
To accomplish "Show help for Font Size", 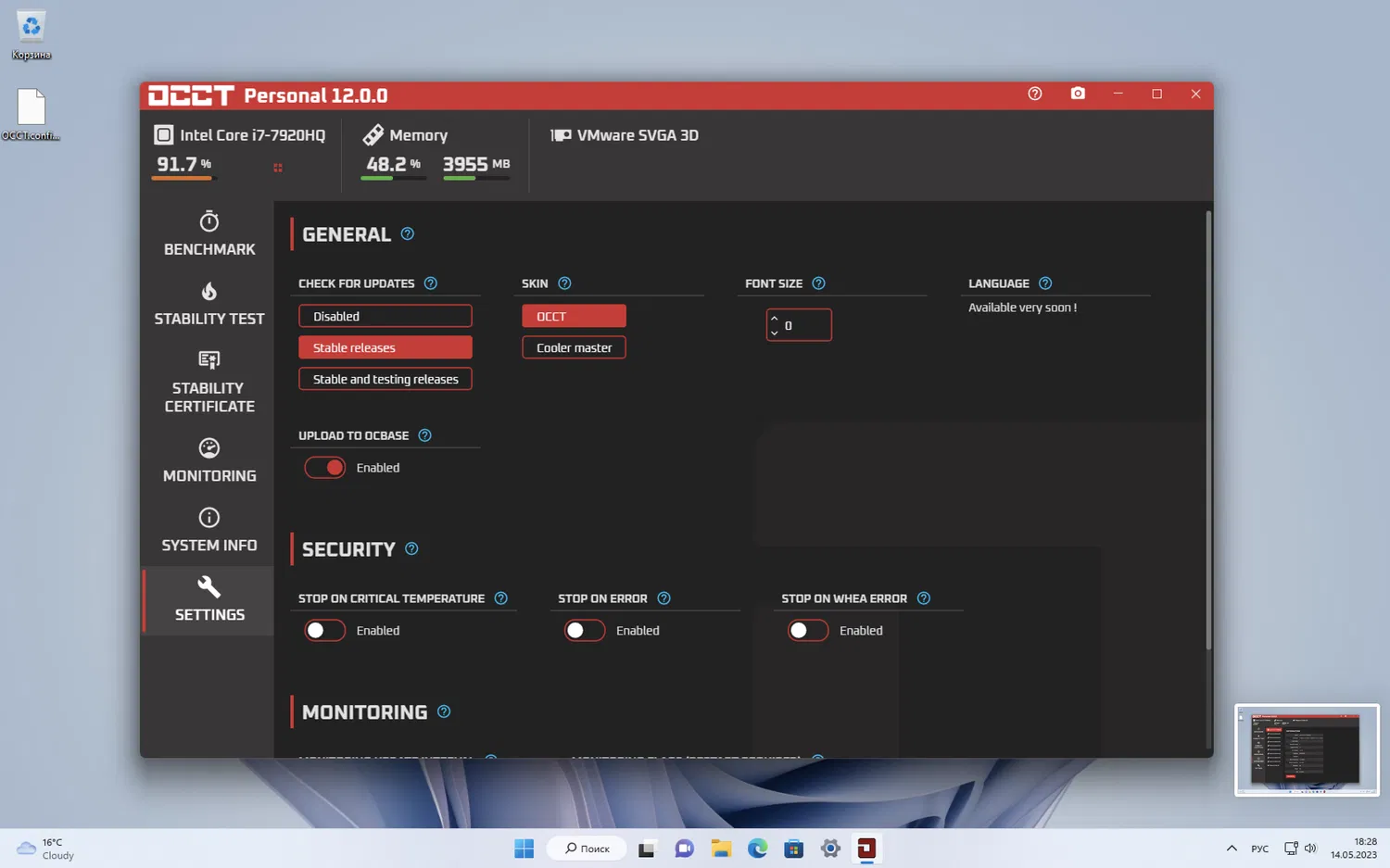I will tap(818, 283).
